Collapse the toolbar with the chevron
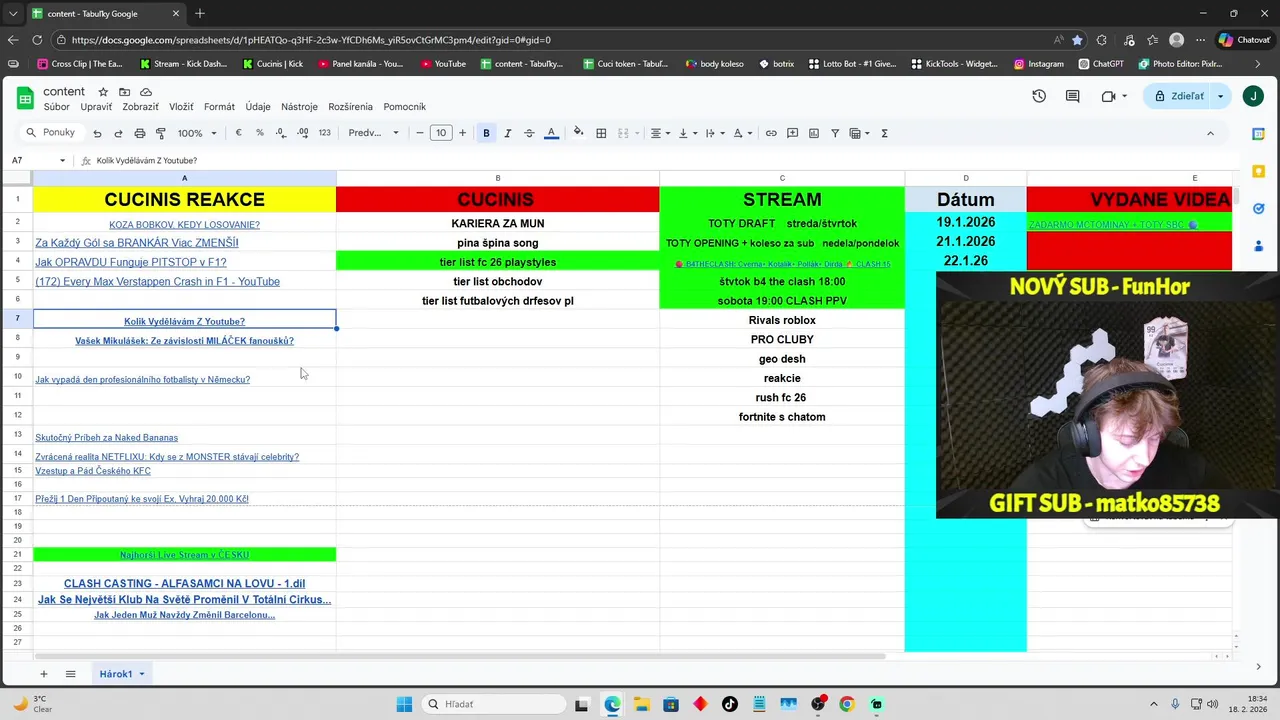1280x720 pixels. [x=1210, y=133]
